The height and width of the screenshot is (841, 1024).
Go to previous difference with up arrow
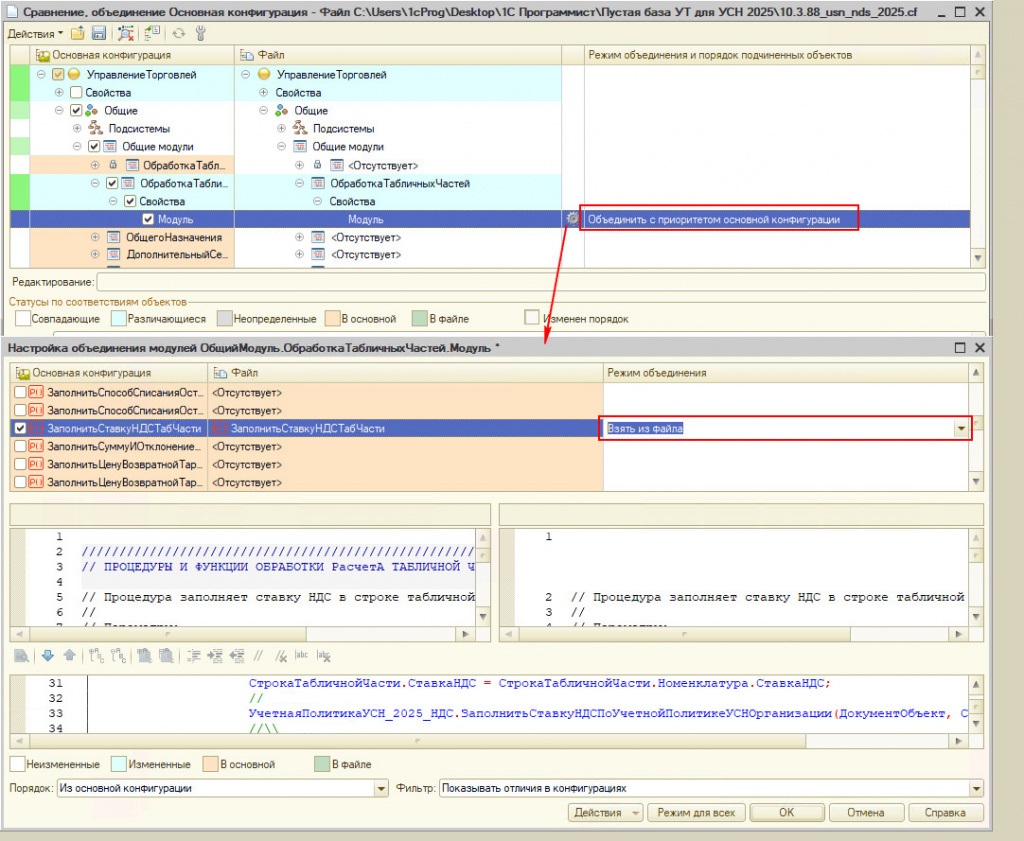69,656
